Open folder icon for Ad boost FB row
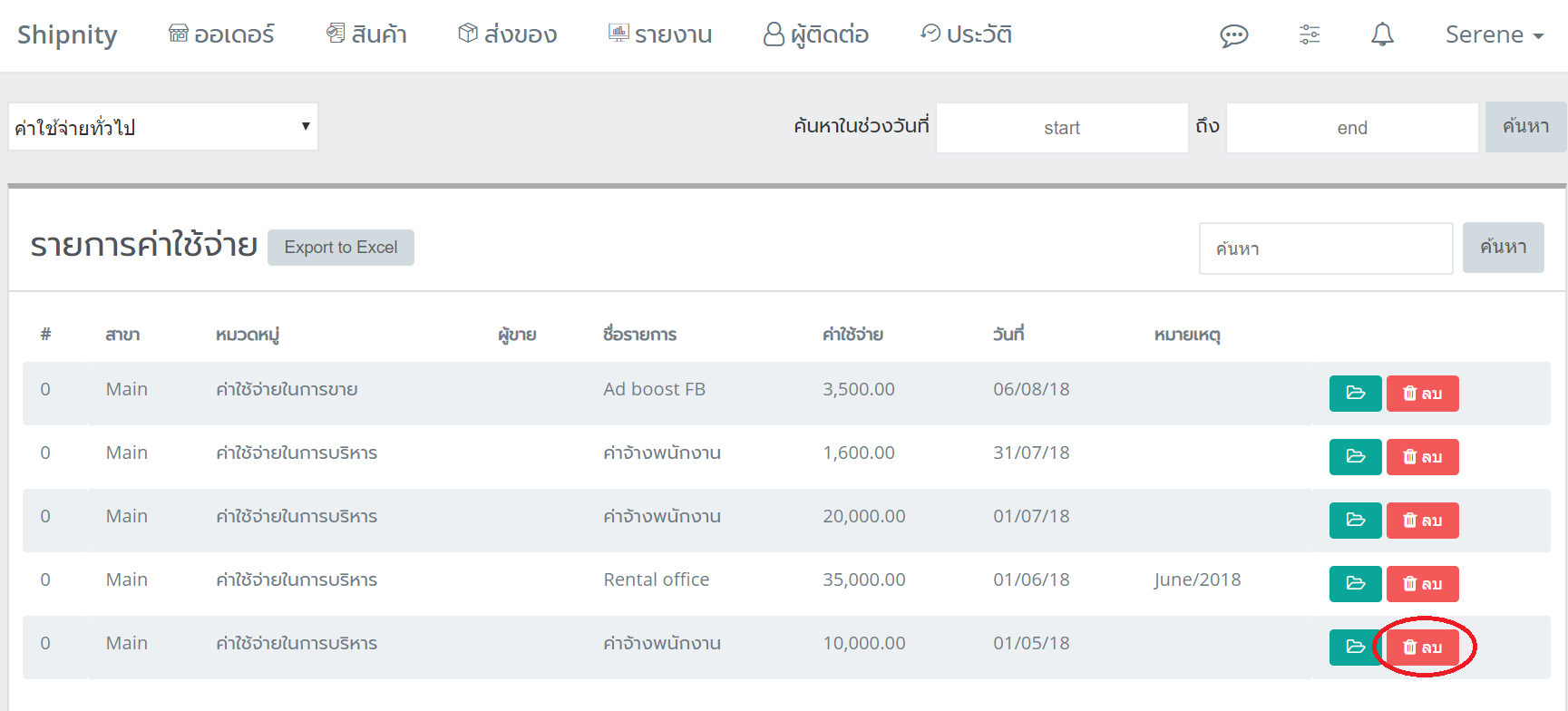The image size is (1568, 711). coord(1355,394)
